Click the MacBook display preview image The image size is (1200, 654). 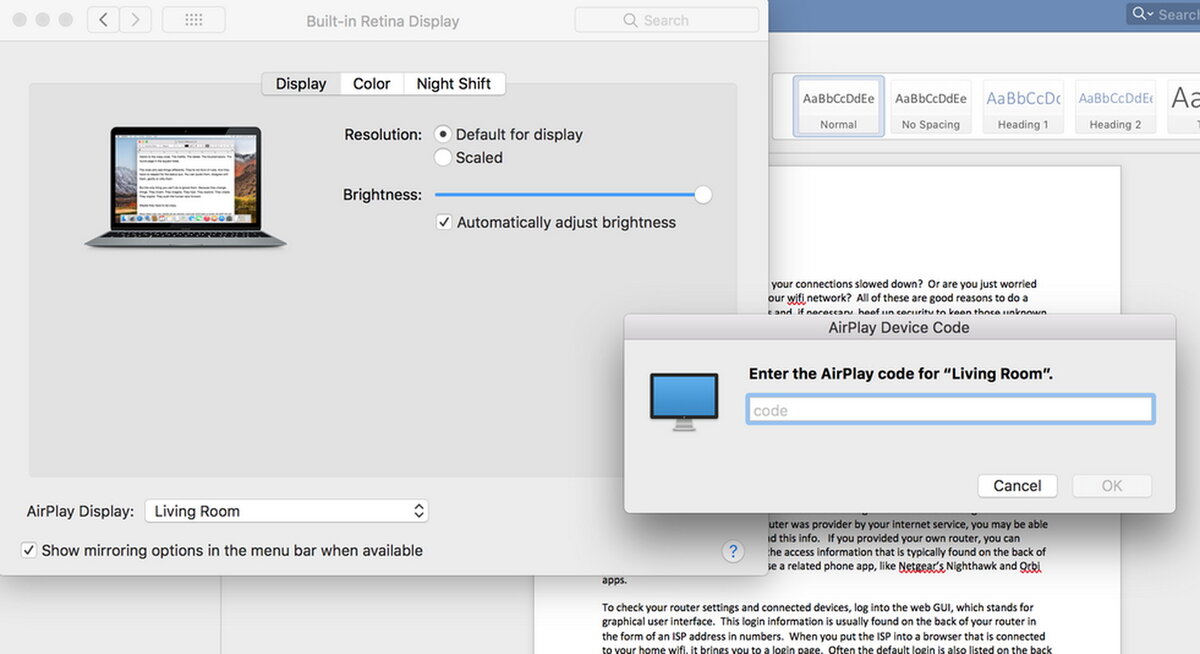[x=186, y=187]
